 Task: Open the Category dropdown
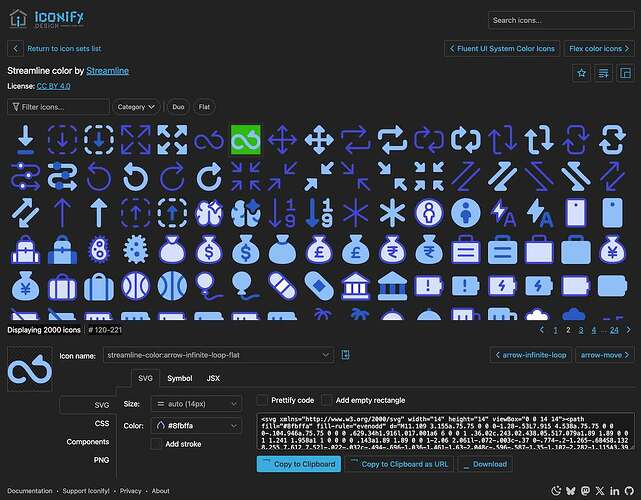(136, 107)
